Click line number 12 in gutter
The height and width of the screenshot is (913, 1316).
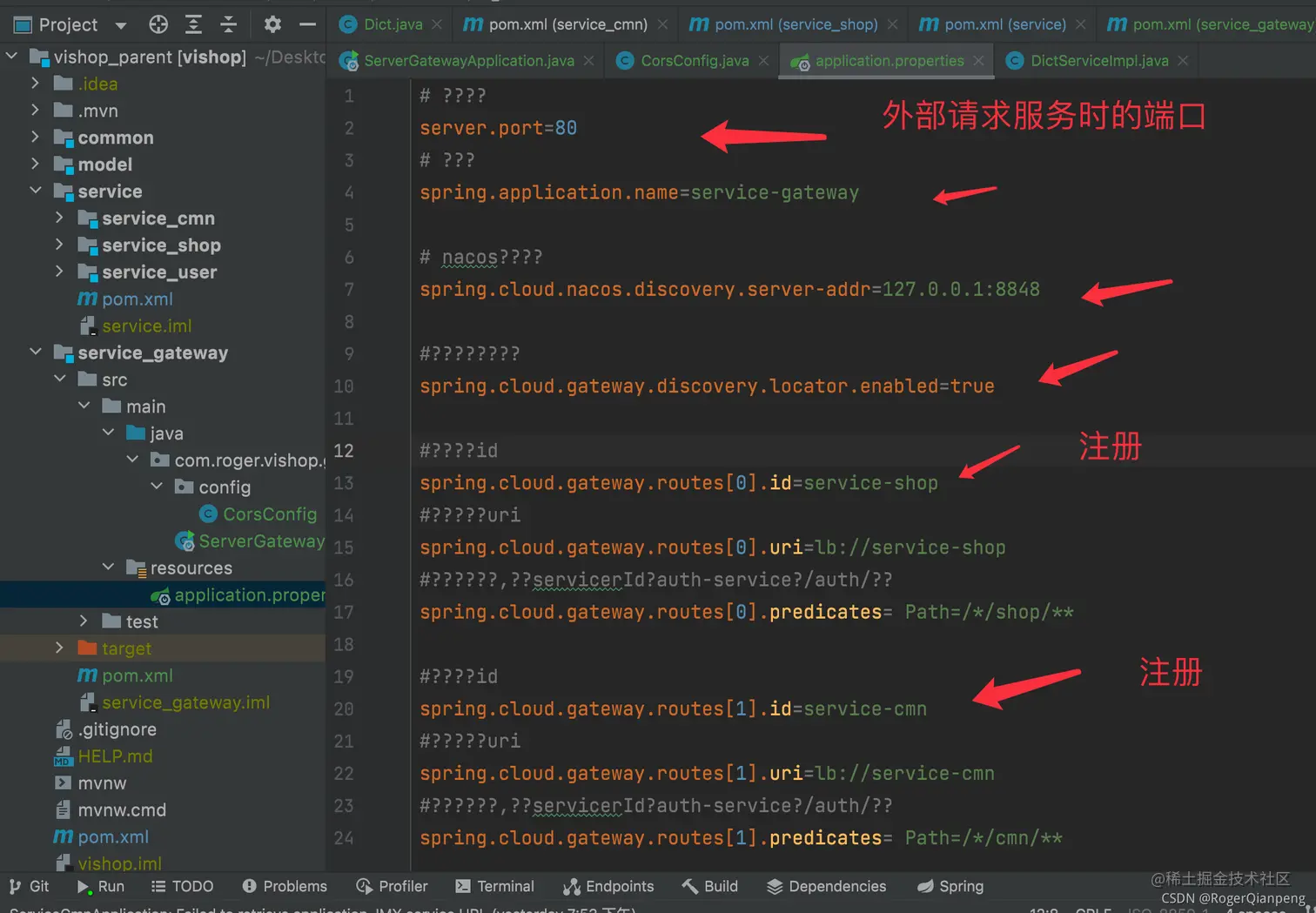tap(344, 451)
